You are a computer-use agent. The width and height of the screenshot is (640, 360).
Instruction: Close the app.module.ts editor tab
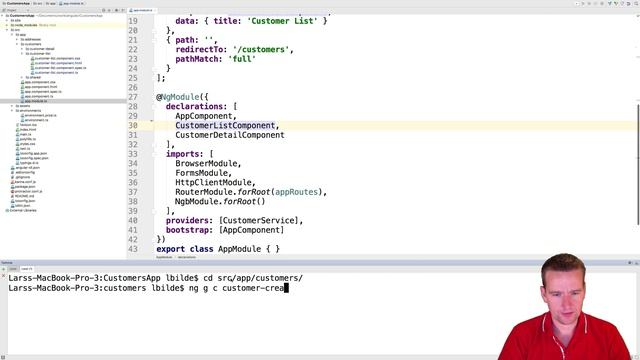(155, 10)
